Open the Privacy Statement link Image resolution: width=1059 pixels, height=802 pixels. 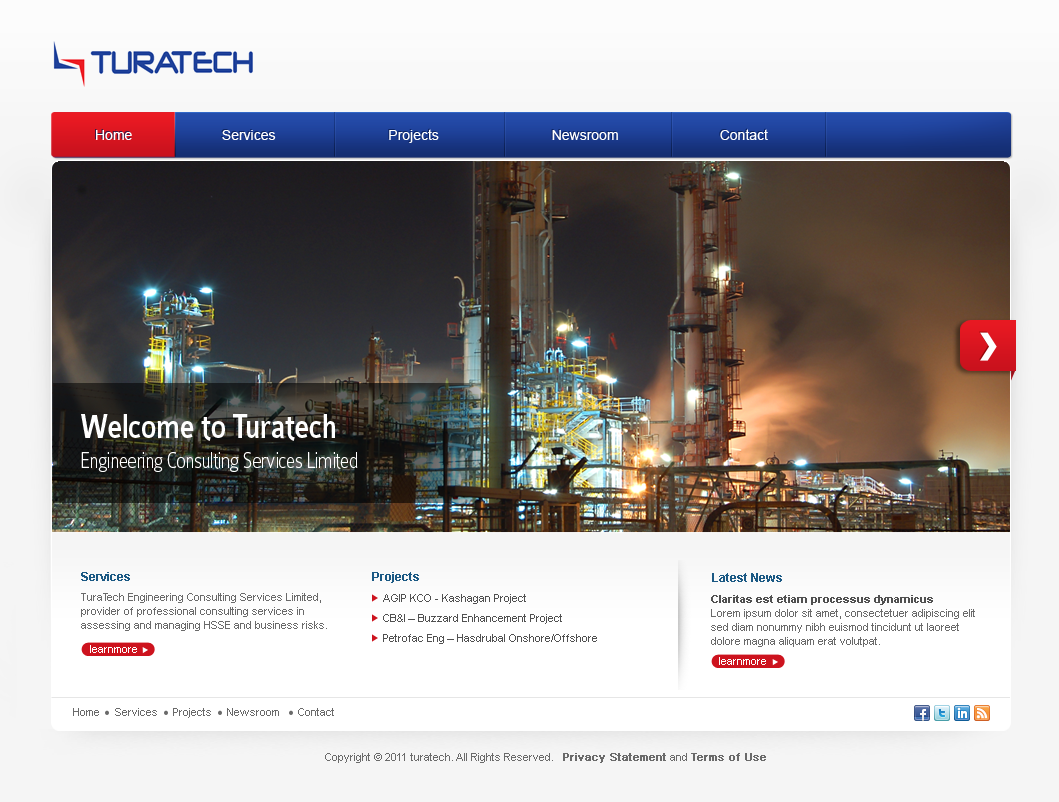coord(613,757)
